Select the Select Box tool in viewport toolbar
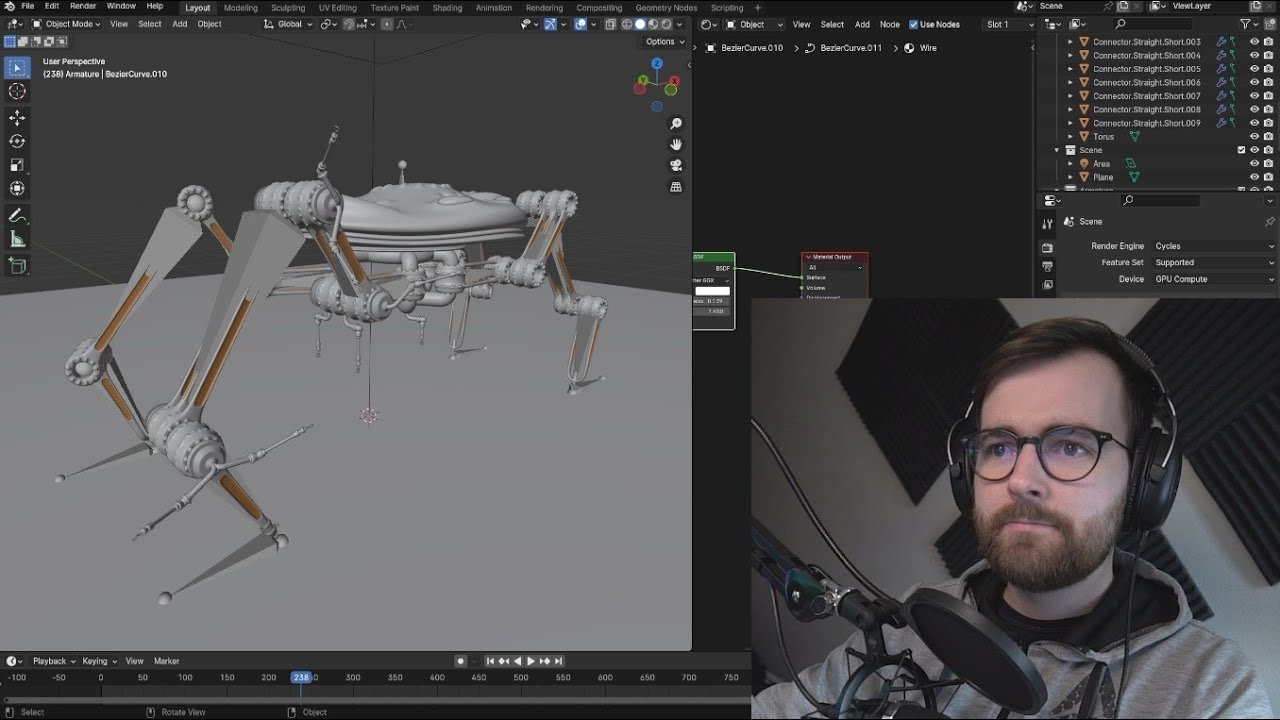Screen dimensions: 1280x720 click(x=17, y=68)
